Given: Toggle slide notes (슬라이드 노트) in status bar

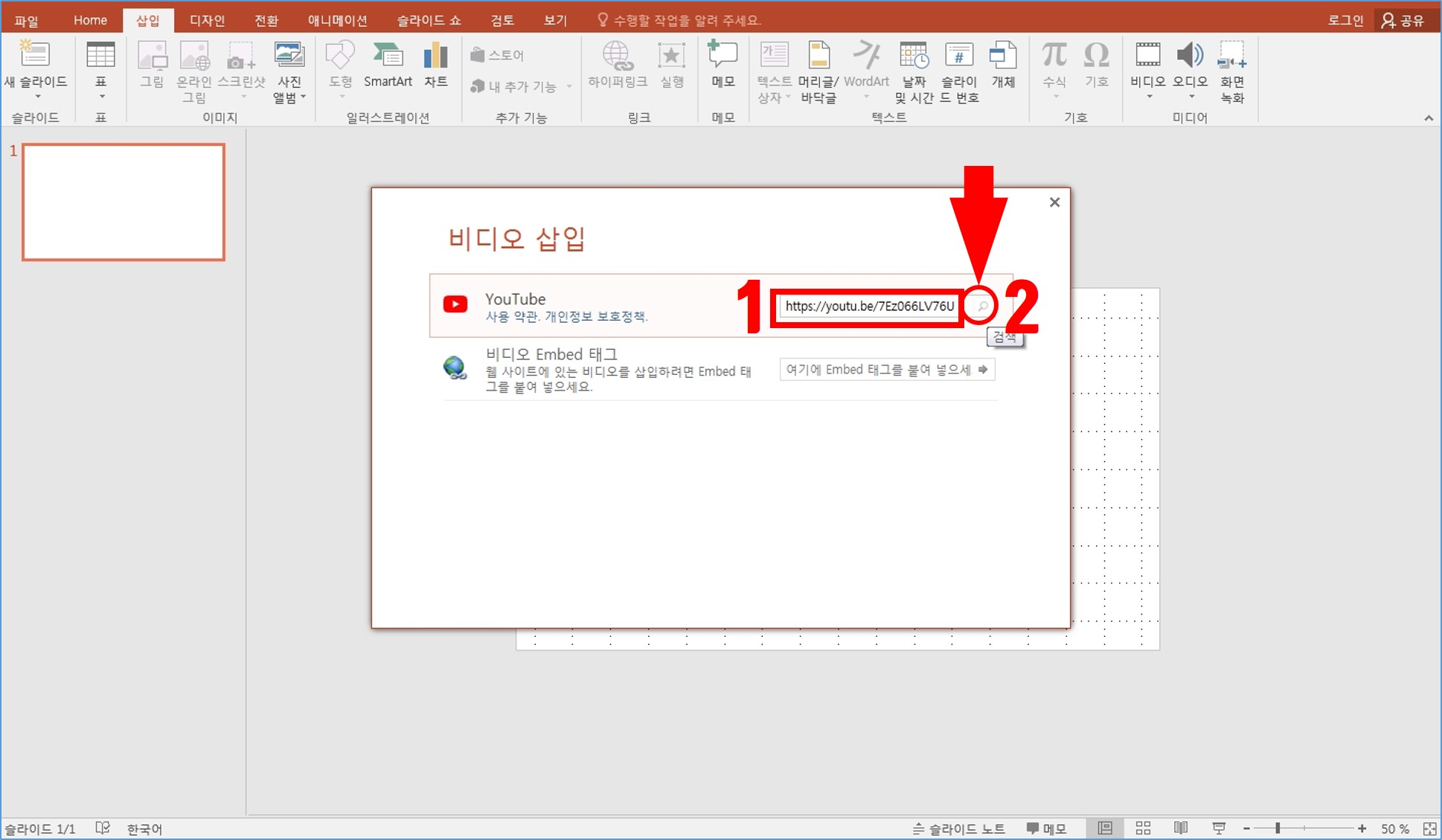Looking at the screenshot, I should [959, 828].
